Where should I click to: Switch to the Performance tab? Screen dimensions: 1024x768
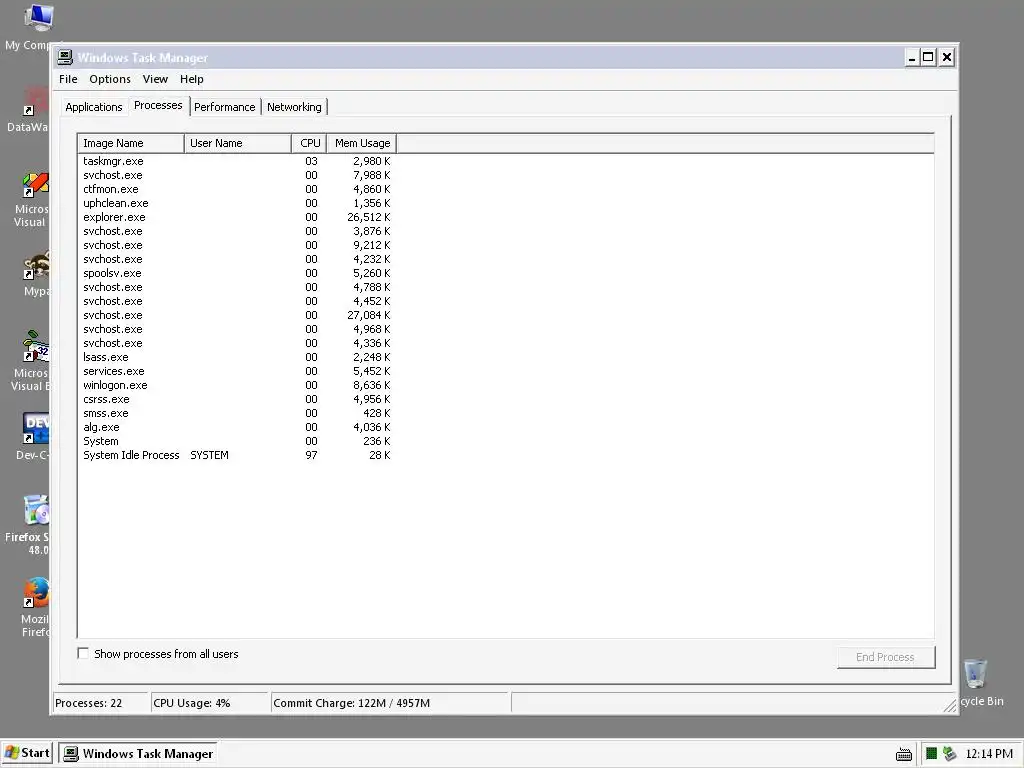click(x=225, y=107)
